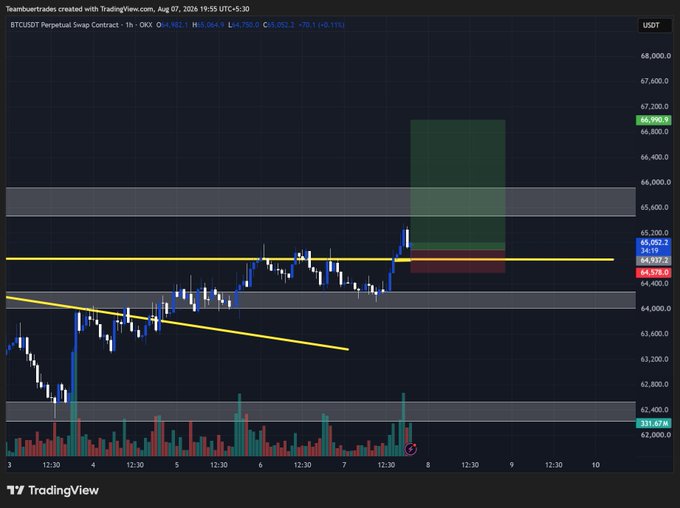Screen dimensions: 680x508
Task: Select the red stop-loss zone of the long position
Action: click(x=458, y=262)
